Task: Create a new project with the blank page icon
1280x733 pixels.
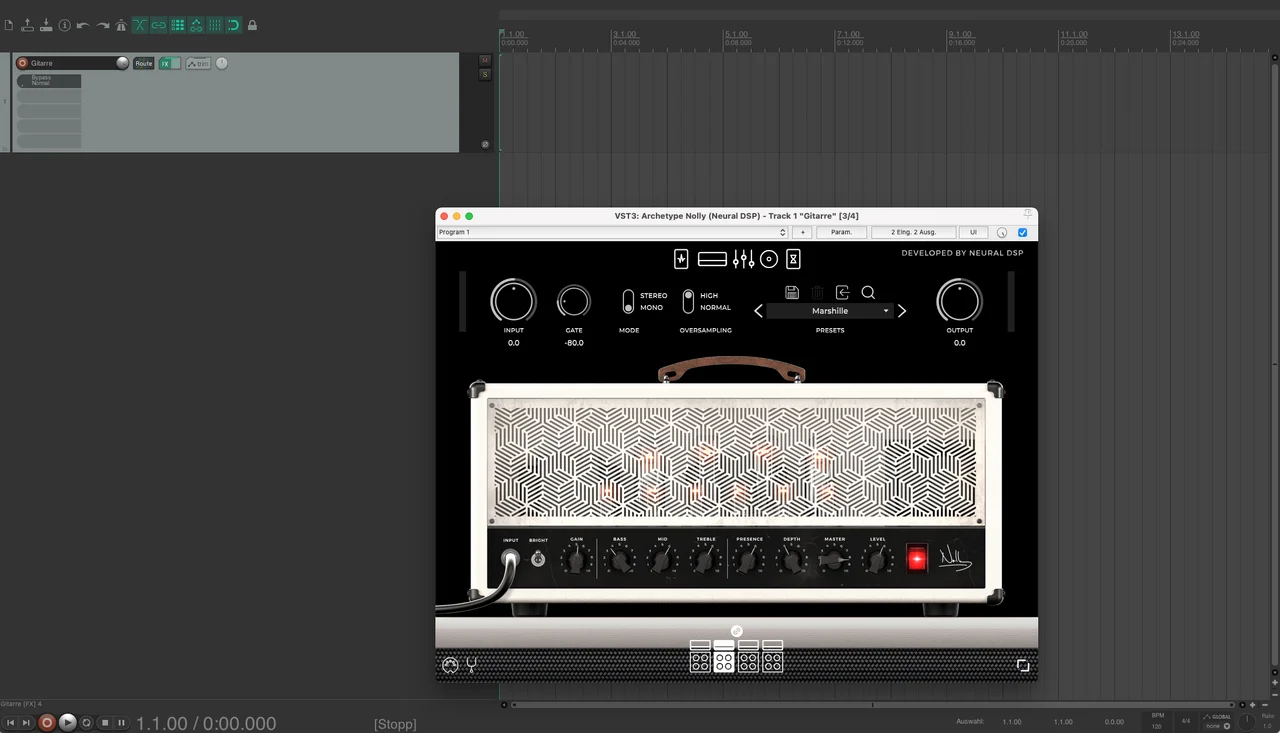Action: [x=9, y=25]
